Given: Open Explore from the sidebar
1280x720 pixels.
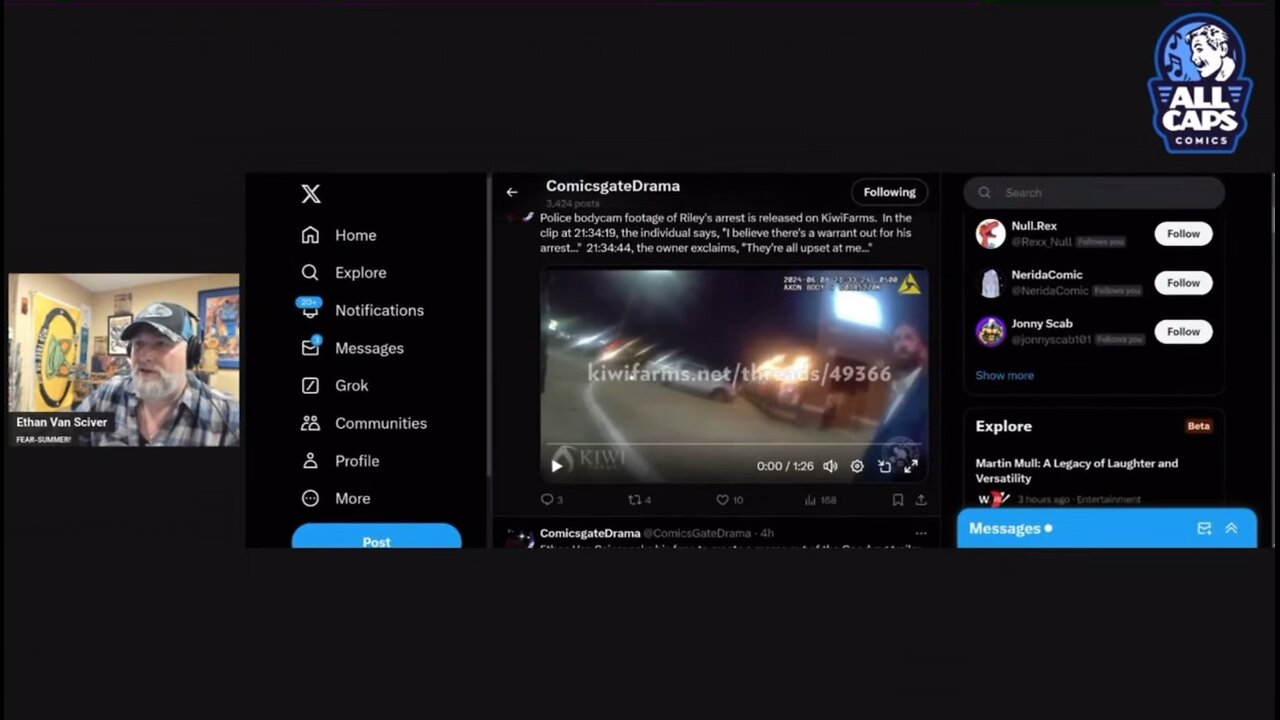Looking at the screenshot, I should point(343,272).
